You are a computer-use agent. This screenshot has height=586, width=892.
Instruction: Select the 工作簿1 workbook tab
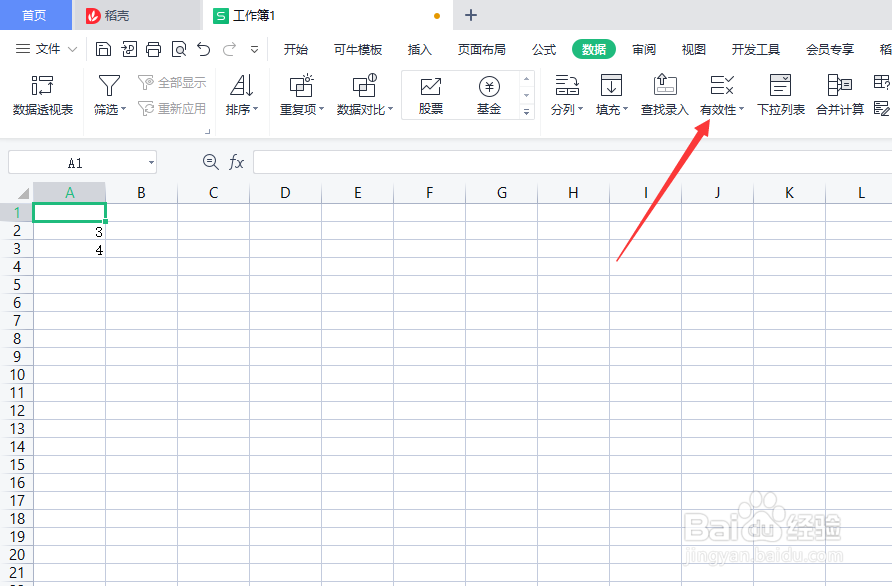coord(327,15)
